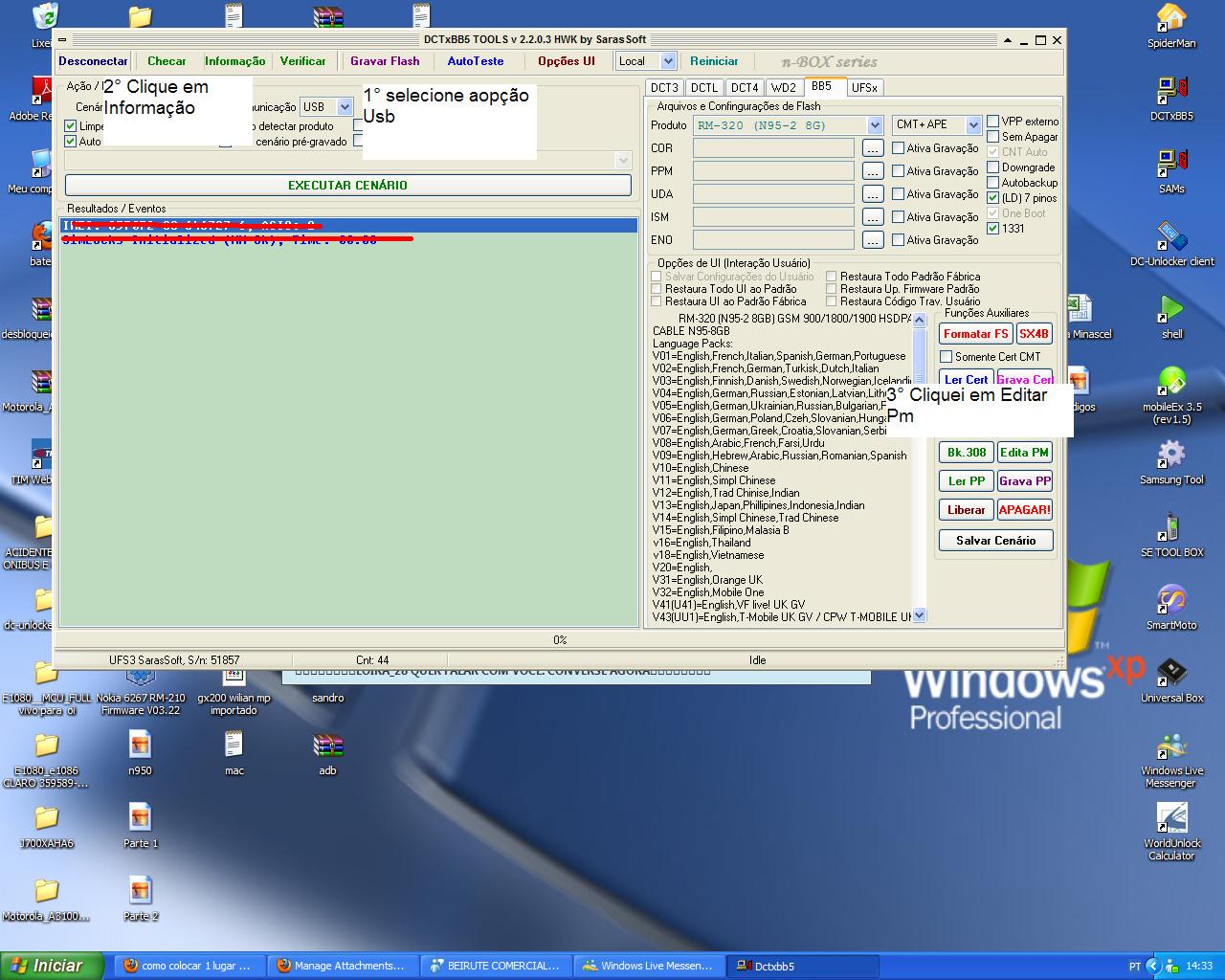Open USB communication dropdown
The image size is (1225, 980).
point(345,107)
